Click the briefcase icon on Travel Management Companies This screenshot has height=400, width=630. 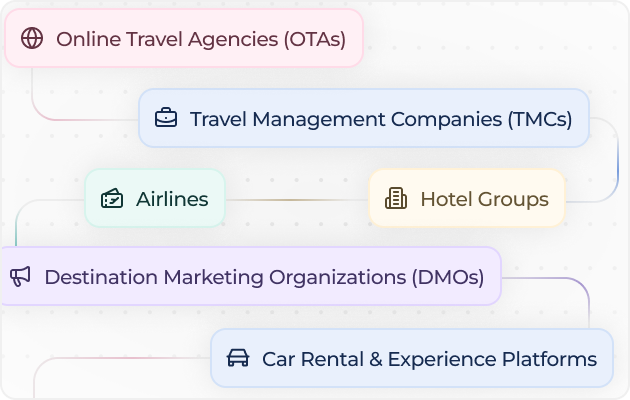click(166, 119)
